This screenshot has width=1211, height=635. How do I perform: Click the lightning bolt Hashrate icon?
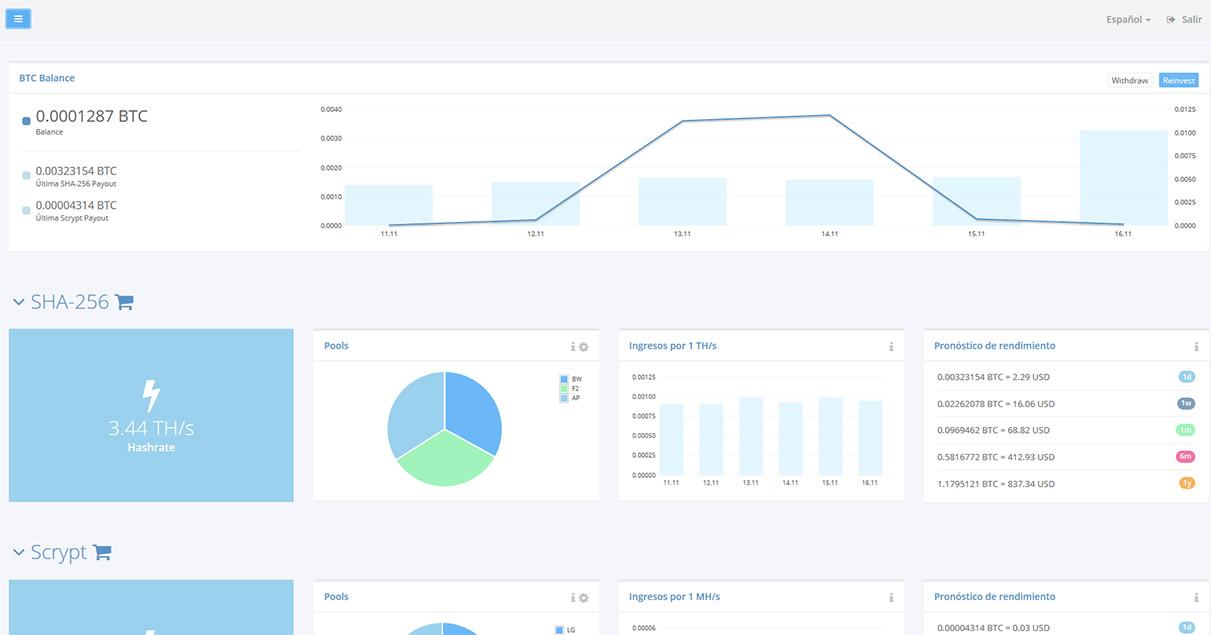[x=151, y=396]
